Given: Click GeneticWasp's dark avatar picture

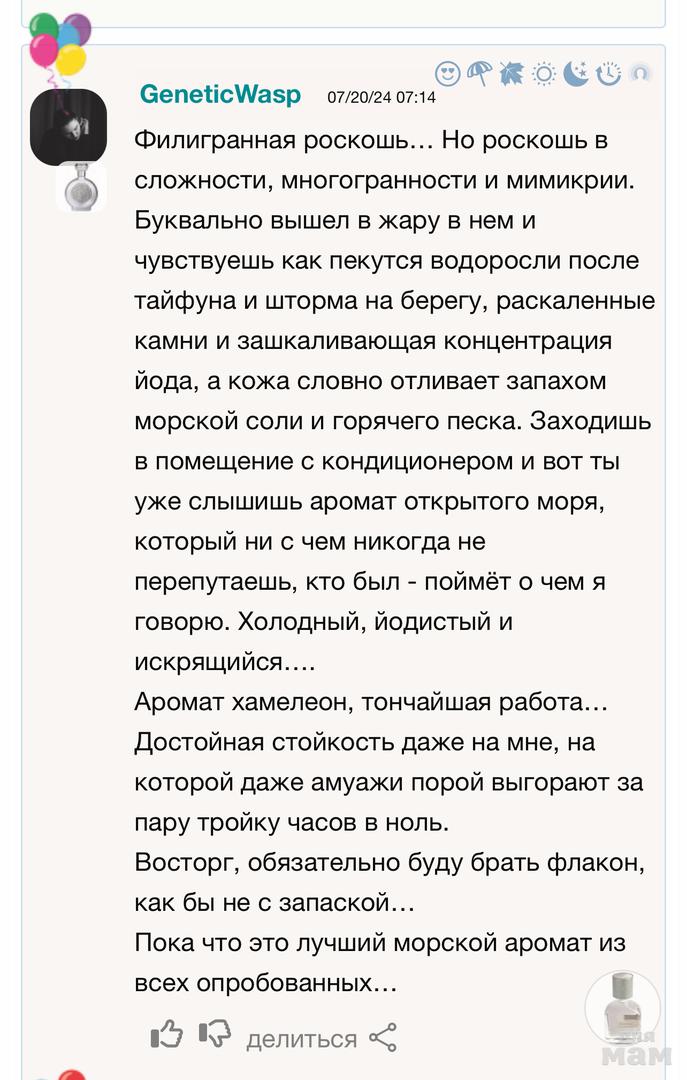Looking at the screenshot, I should [x=68, y=126].
